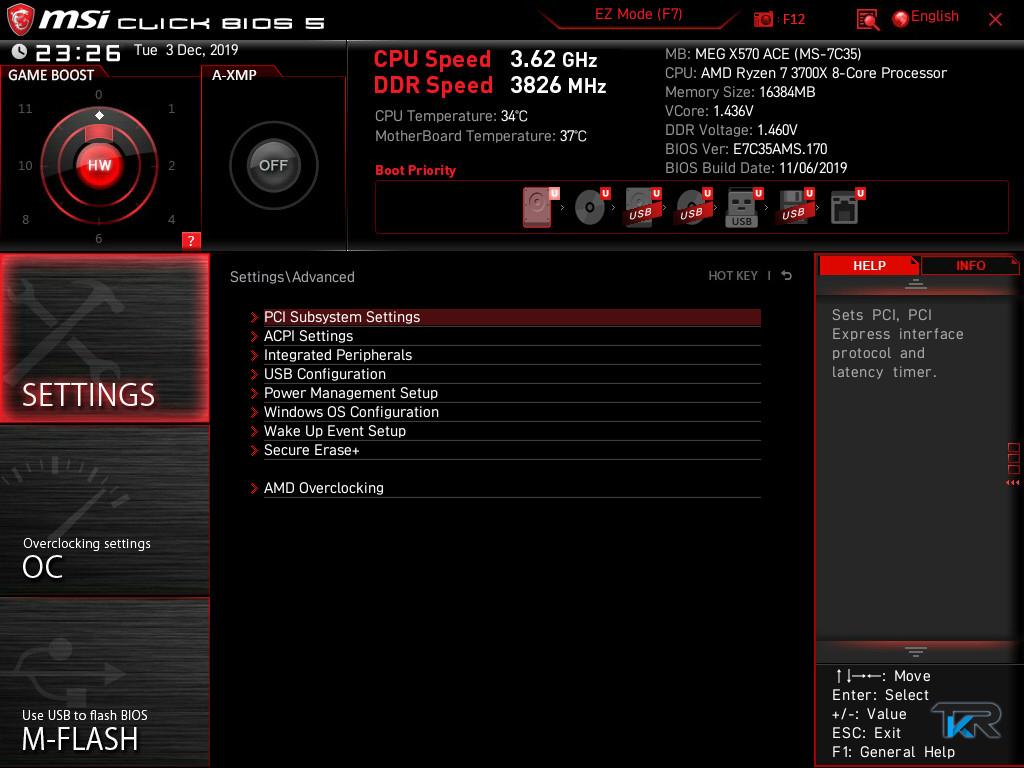This screenshot has width=1024, height=768.
Task: Click the BIOS Build Date 11/06/2019 line
Action: pos(756,168)
